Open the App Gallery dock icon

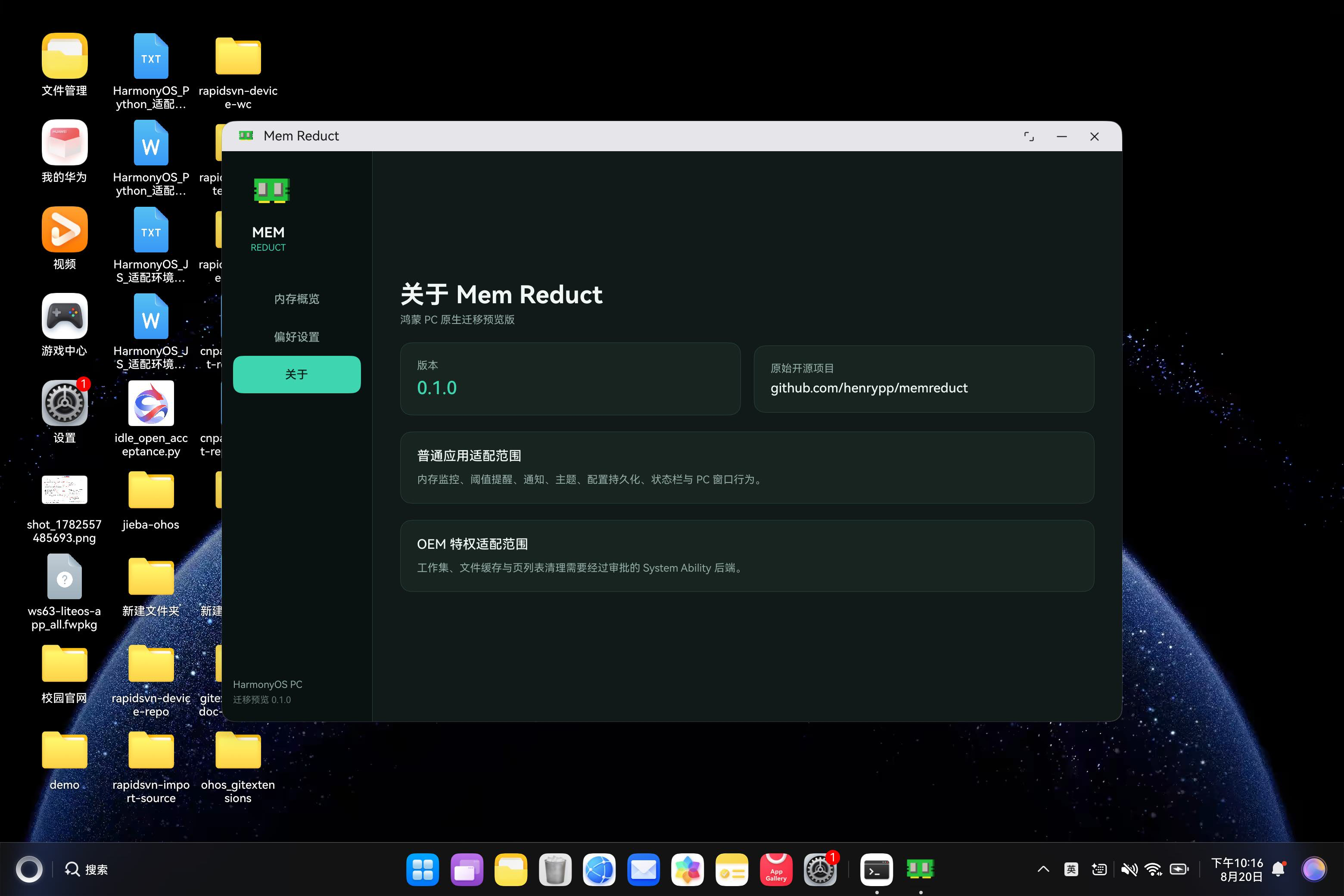(x=776, y=870)
